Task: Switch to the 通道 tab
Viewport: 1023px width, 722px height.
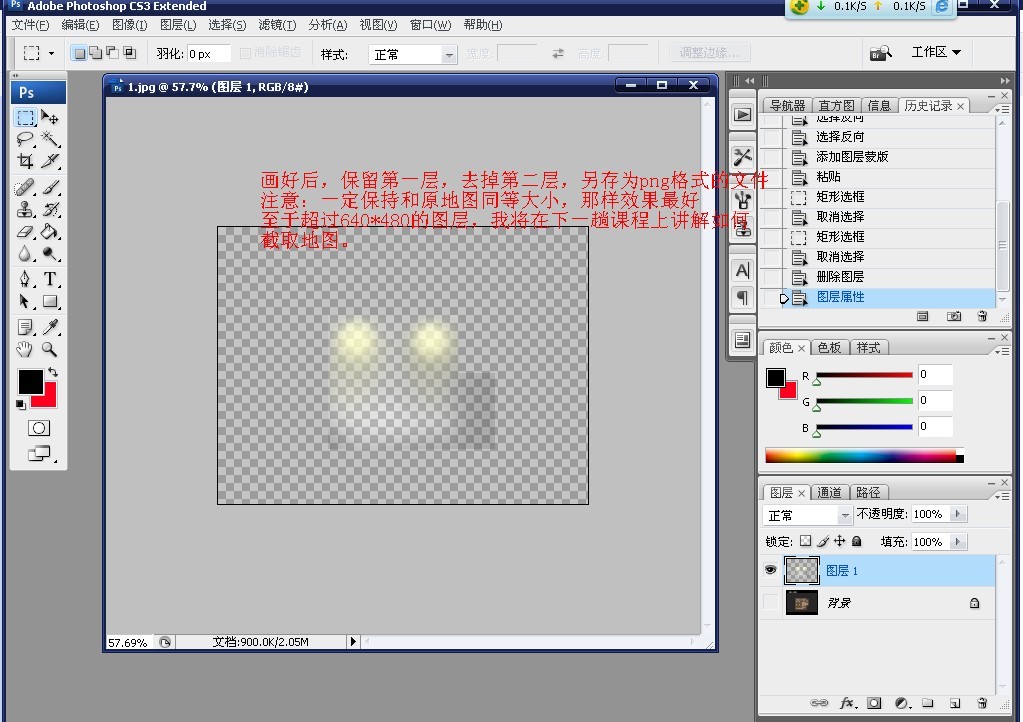Action: [x=829, y=492]
